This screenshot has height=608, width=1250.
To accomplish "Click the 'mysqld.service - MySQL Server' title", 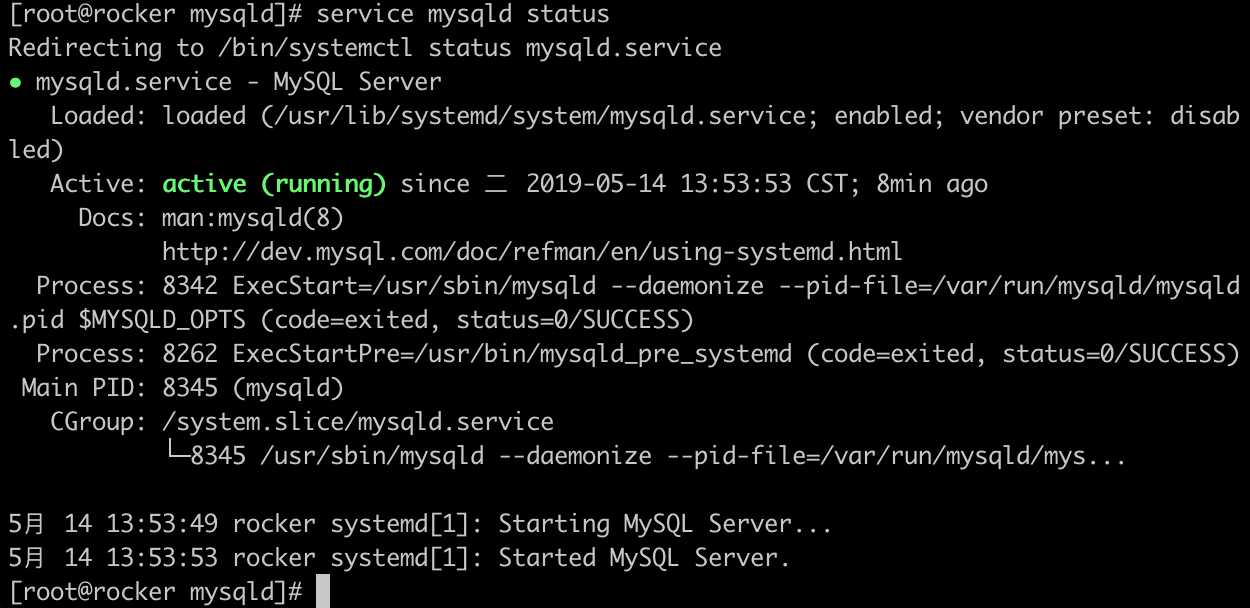I will (x=238, y=82).
